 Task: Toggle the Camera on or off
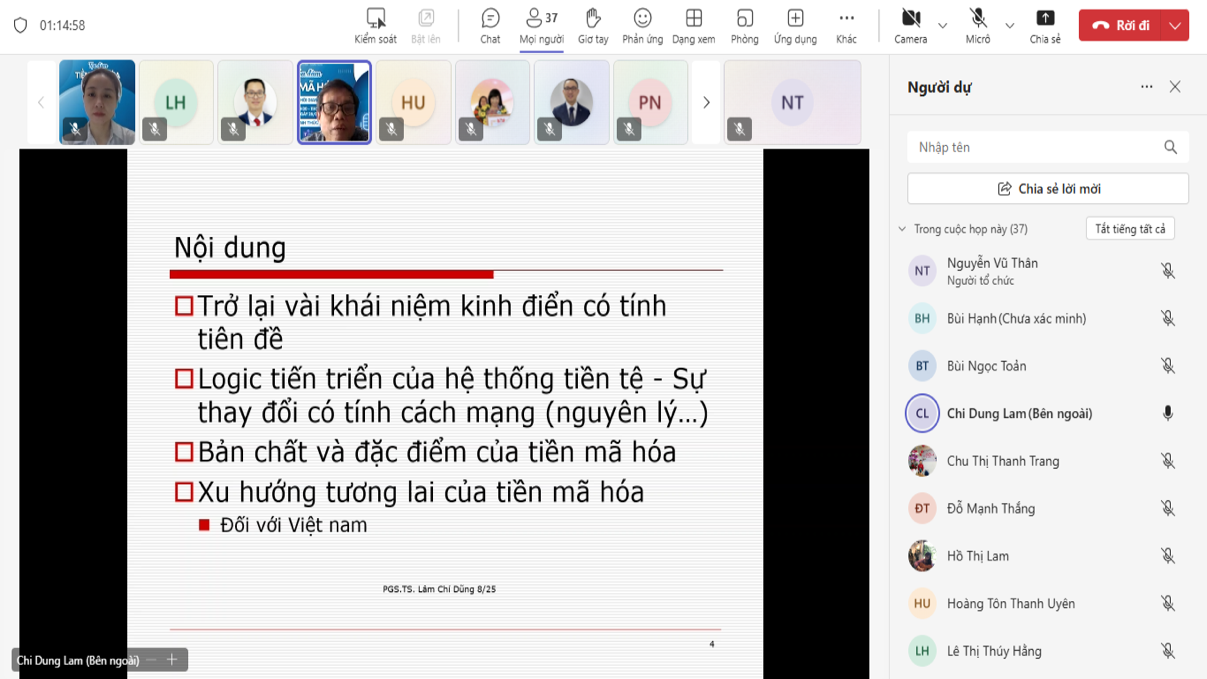tap(911, 25)
